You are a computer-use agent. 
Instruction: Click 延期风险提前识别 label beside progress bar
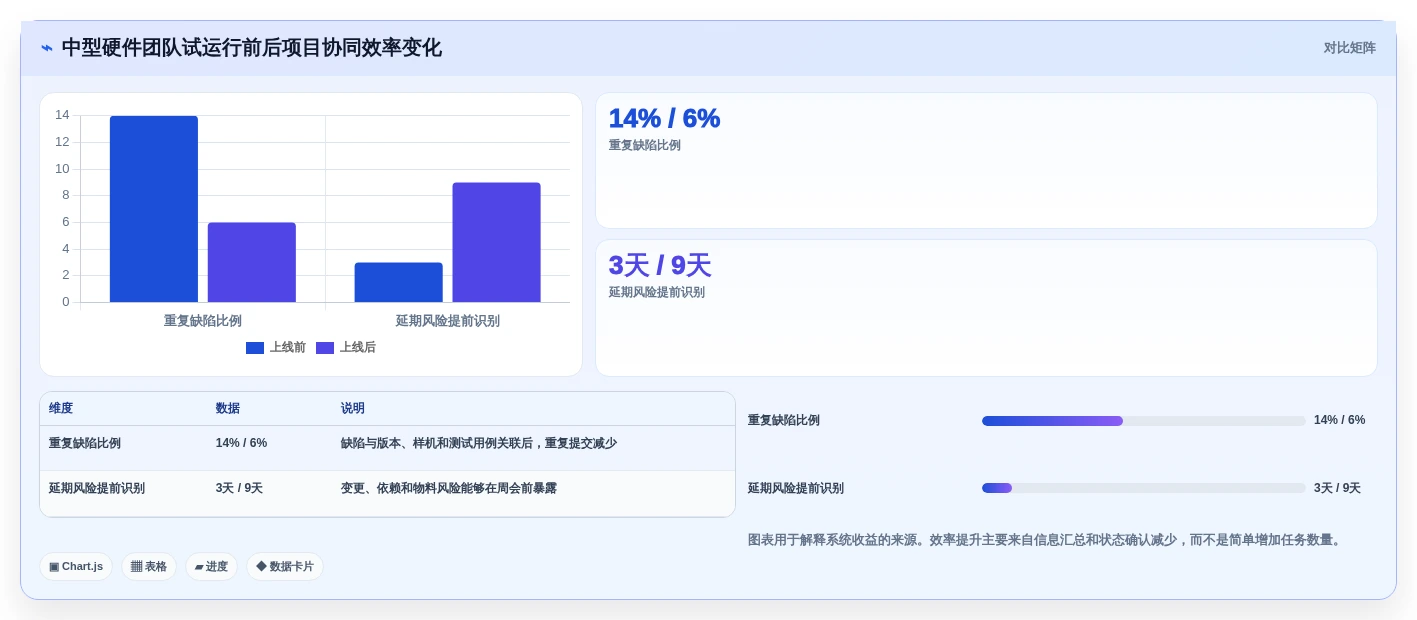click(x=796, y=488)
